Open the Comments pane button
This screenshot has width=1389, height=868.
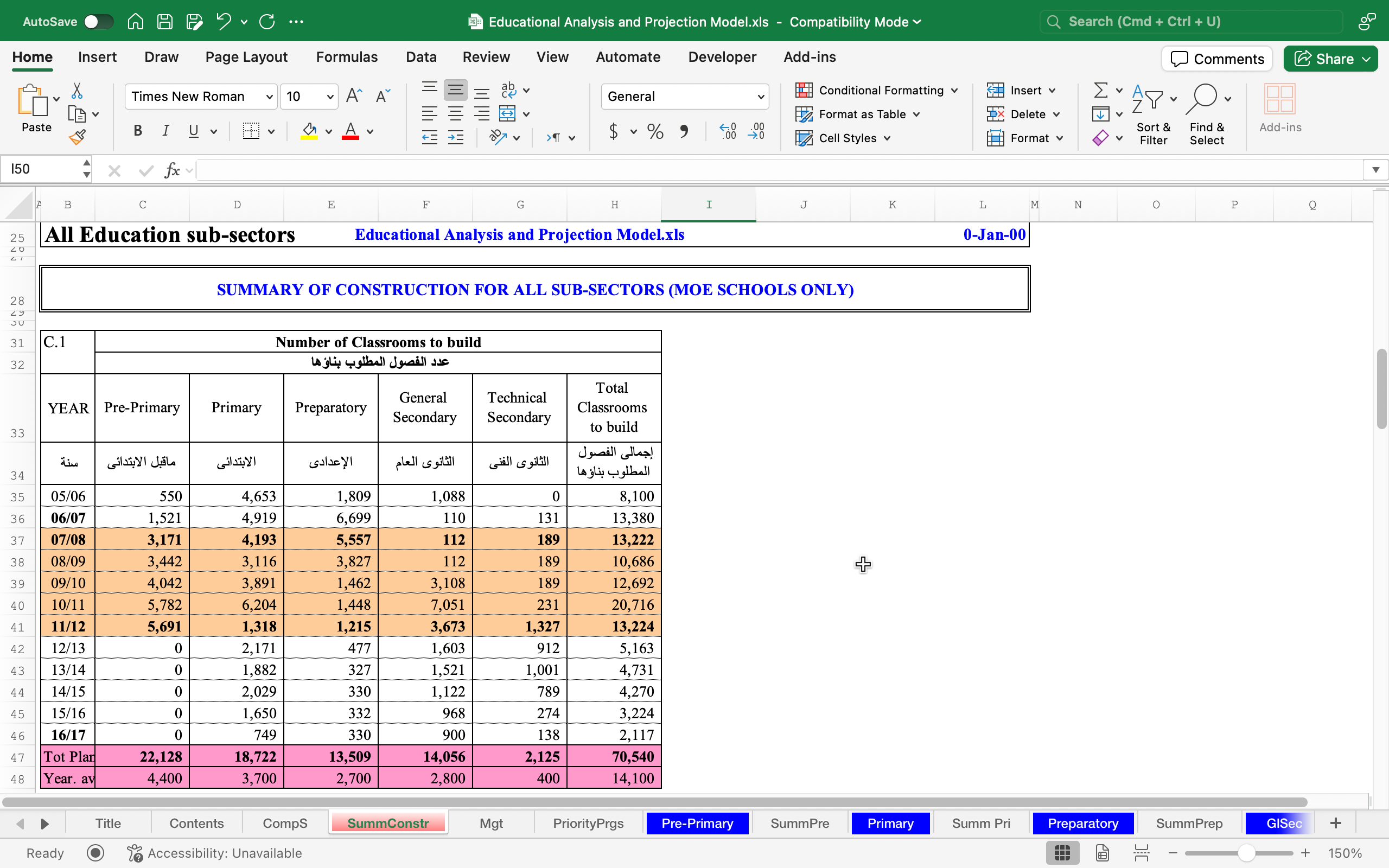[x=1217, y=59]
